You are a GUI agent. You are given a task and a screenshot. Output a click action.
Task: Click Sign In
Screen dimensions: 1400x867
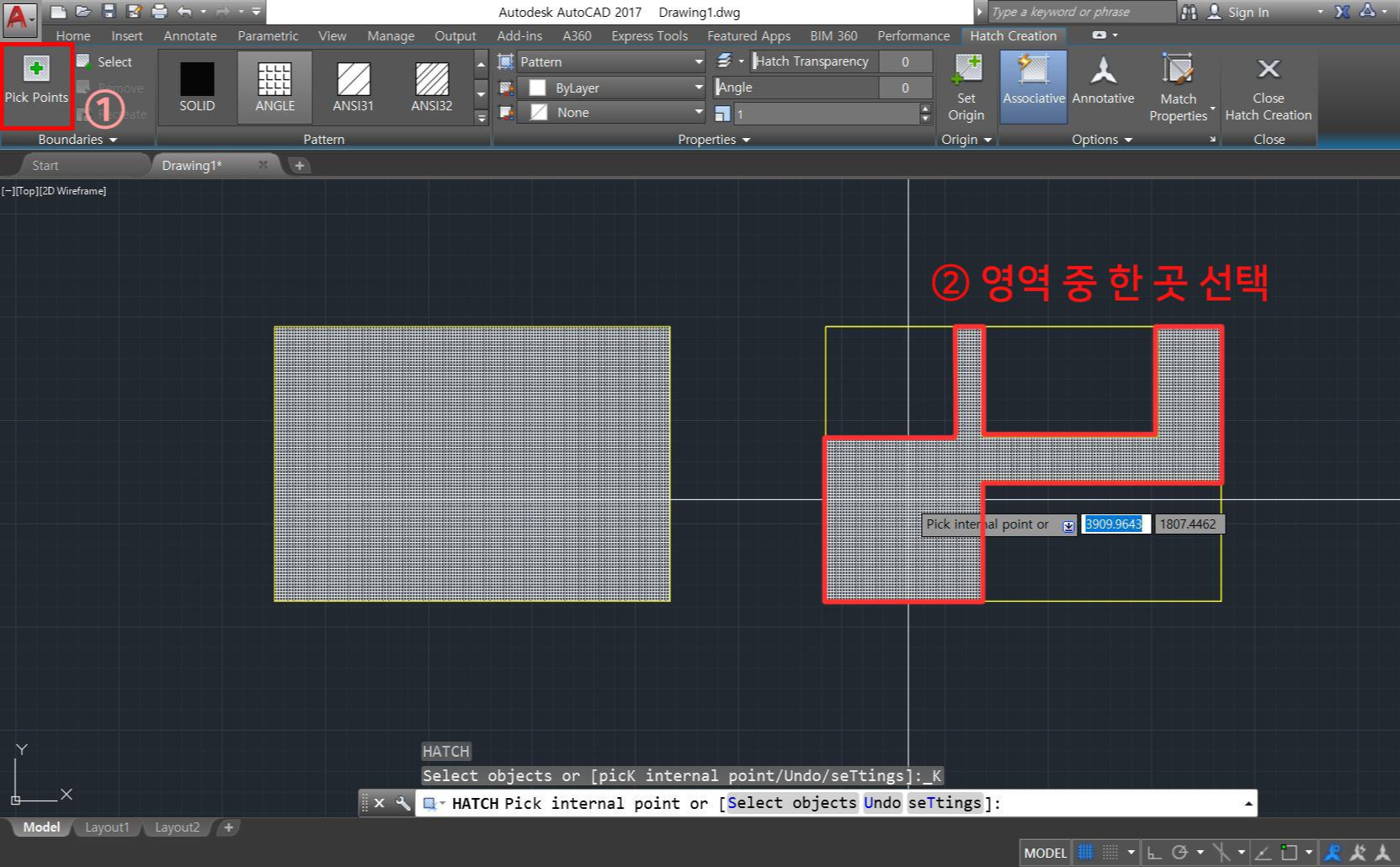coord(1248,12)
